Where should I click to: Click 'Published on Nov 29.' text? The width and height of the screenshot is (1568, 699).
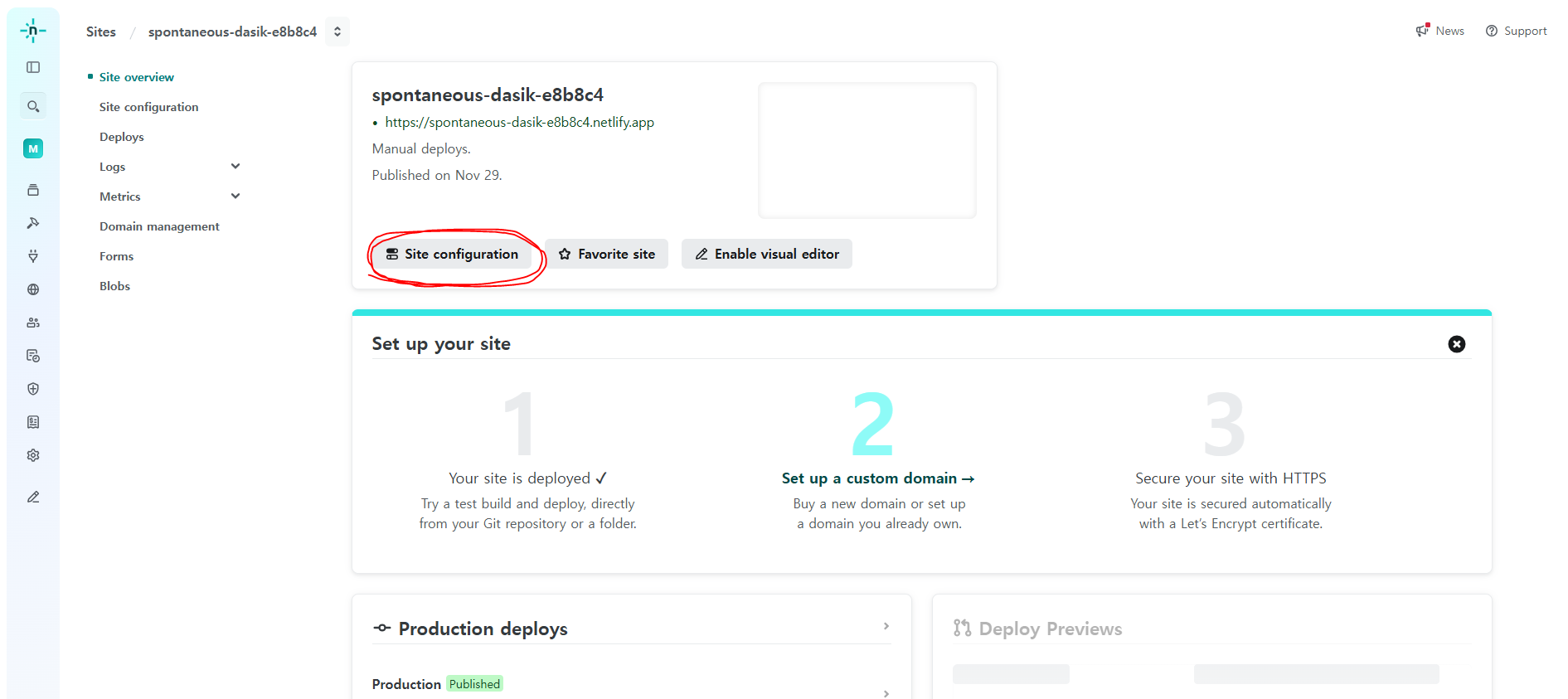tap(437, 175)
